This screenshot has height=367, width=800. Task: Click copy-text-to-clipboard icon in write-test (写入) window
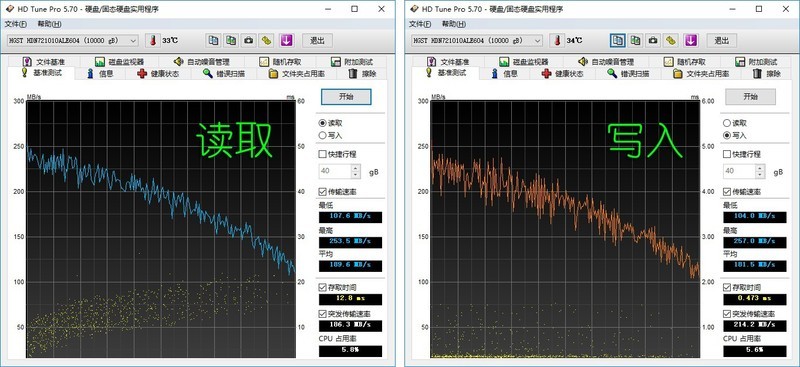[618, 40]
